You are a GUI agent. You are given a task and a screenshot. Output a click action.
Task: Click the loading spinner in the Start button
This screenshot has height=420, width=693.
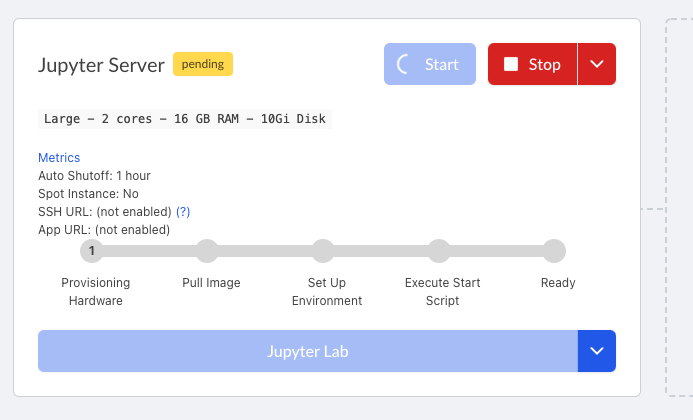pos(403,64)
